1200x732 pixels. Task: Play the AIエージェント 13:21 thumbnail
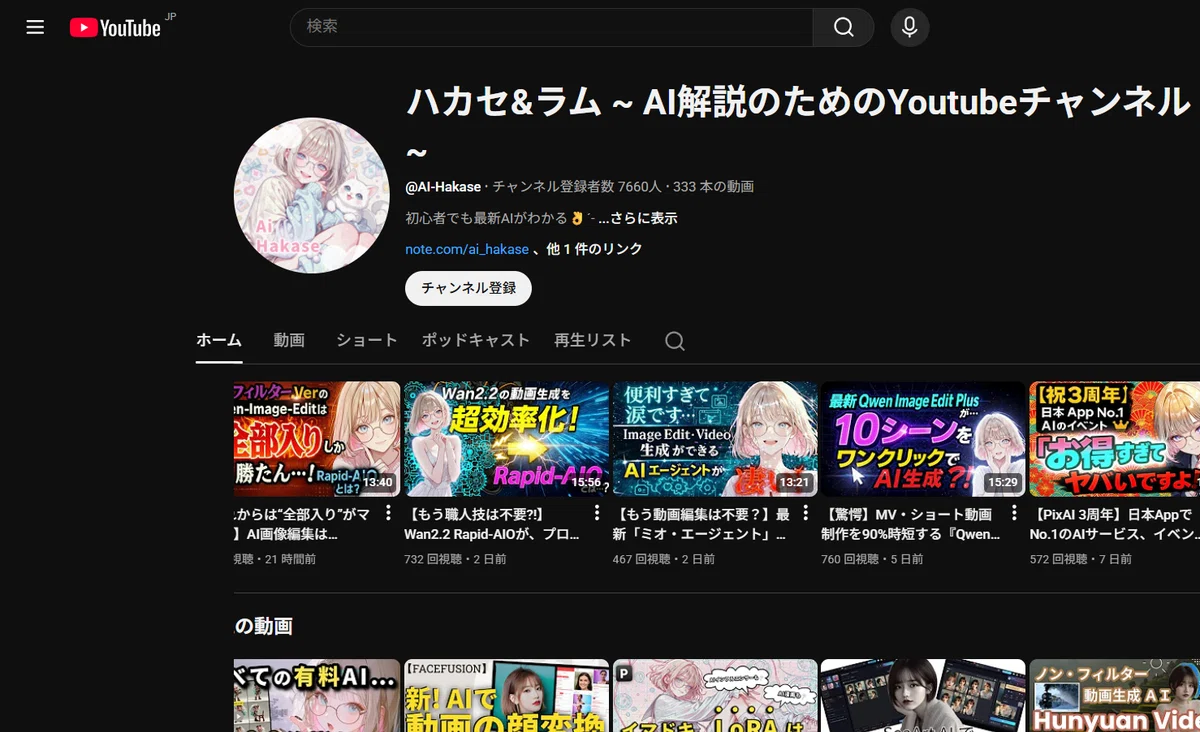pyautogui.click(x=715, y=439)
